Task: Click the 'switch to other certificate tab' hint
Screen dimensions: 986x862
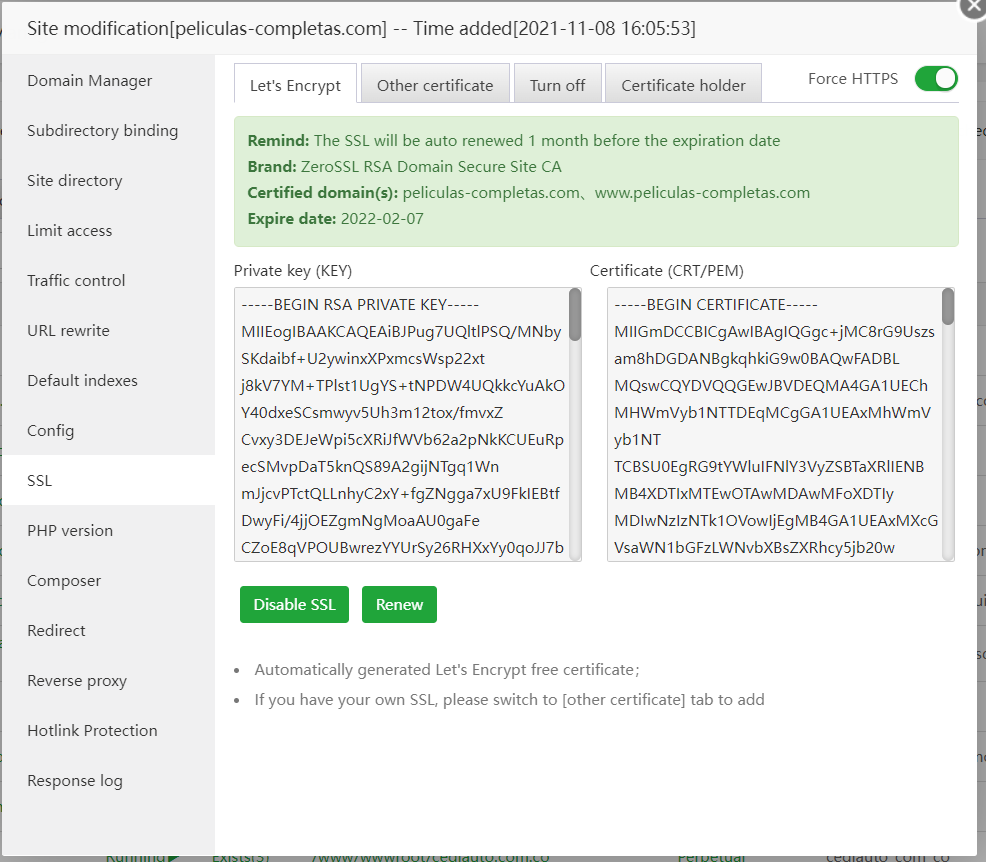Action: pyautogui.click(x=509, y=700)
